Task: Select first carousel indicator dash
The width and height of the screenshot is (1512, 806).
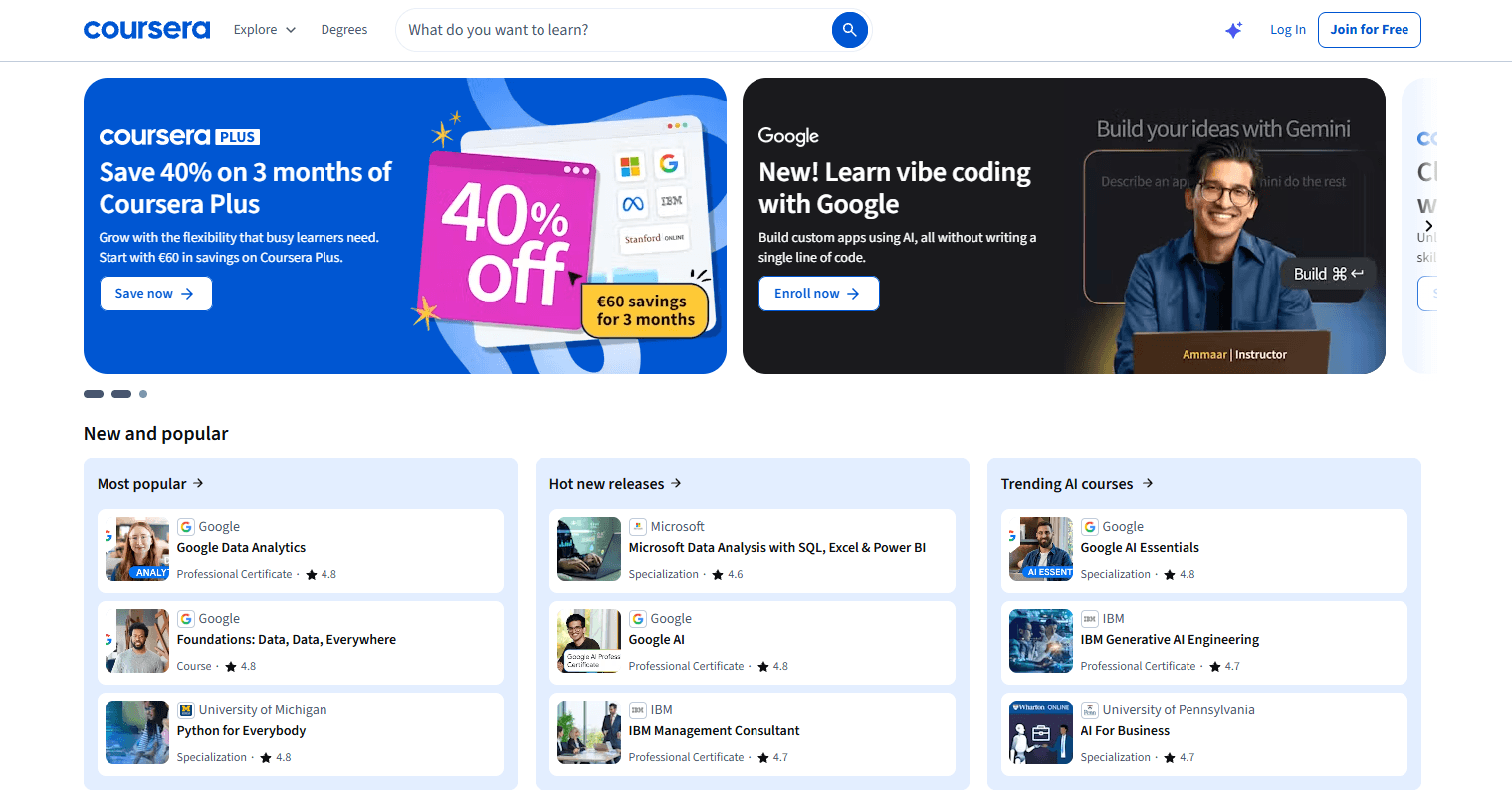Action: click(94, 394)
